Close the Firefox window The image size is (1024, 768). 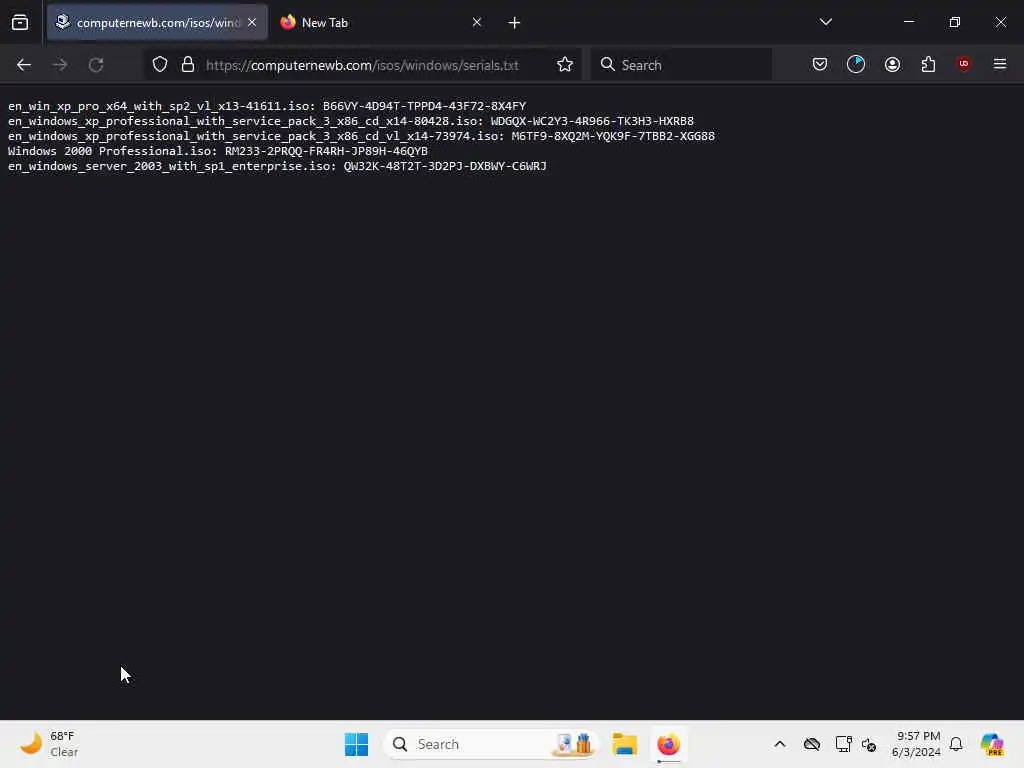[x=1000, y=22]
